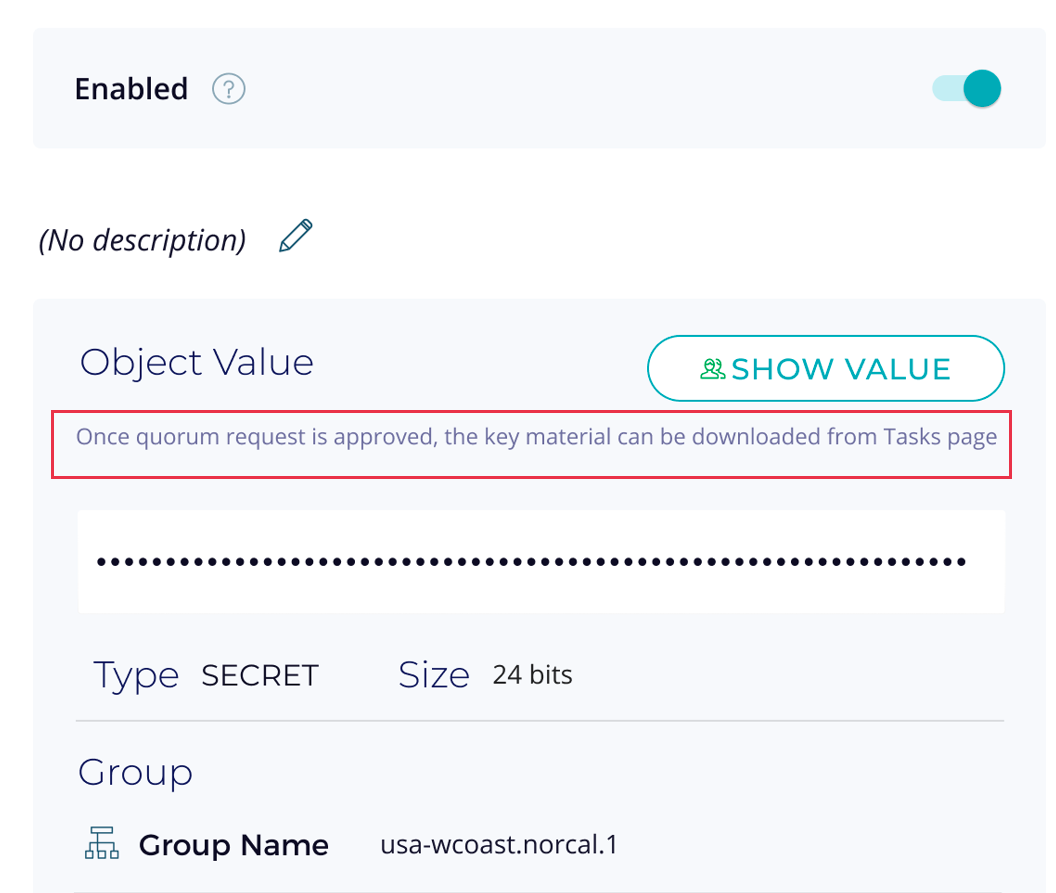Click the quorum approval notice text
Image resolution: width=1056 pixels, height=893 pixels.
coord(536,437)
